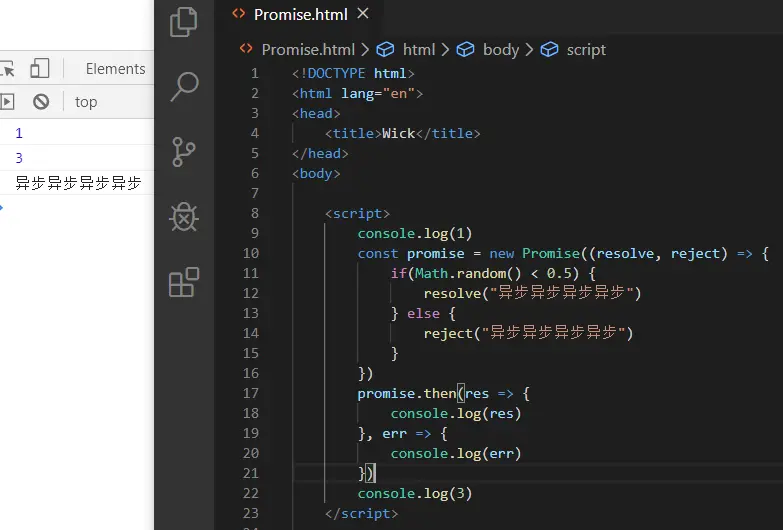
Task: Click the closing script tag
Action: tap(361, 513)
